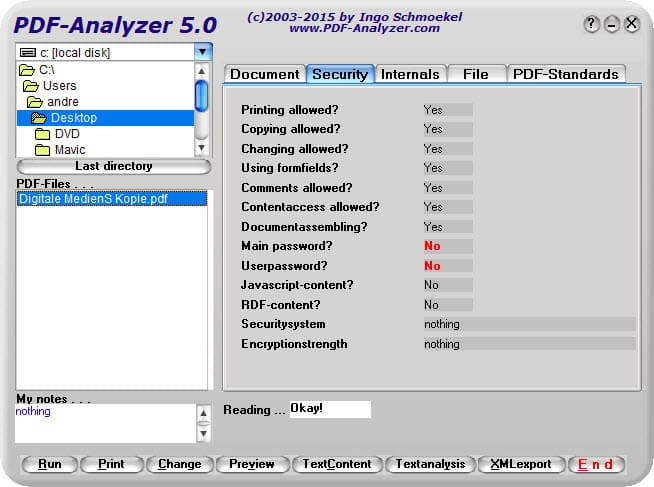Click the Run button

click(50, 464)
